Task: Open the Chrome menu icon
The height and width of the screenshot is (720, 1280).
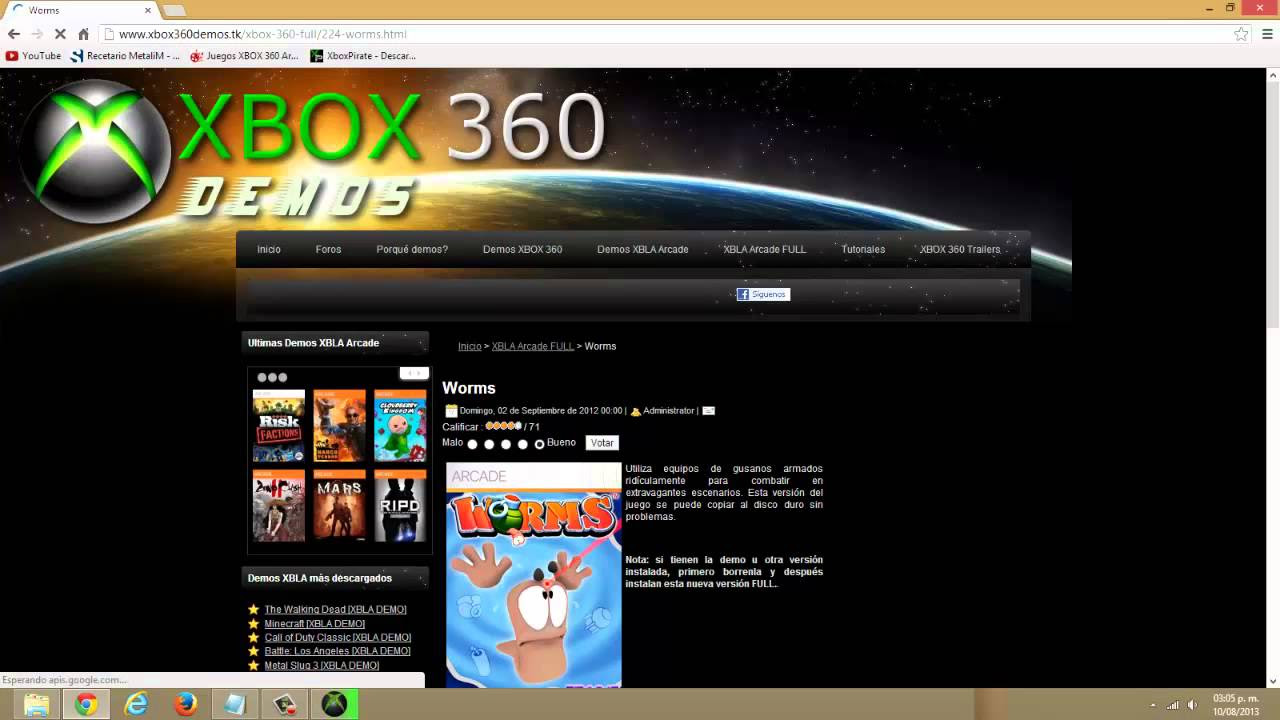Action: coord(1266,34)
